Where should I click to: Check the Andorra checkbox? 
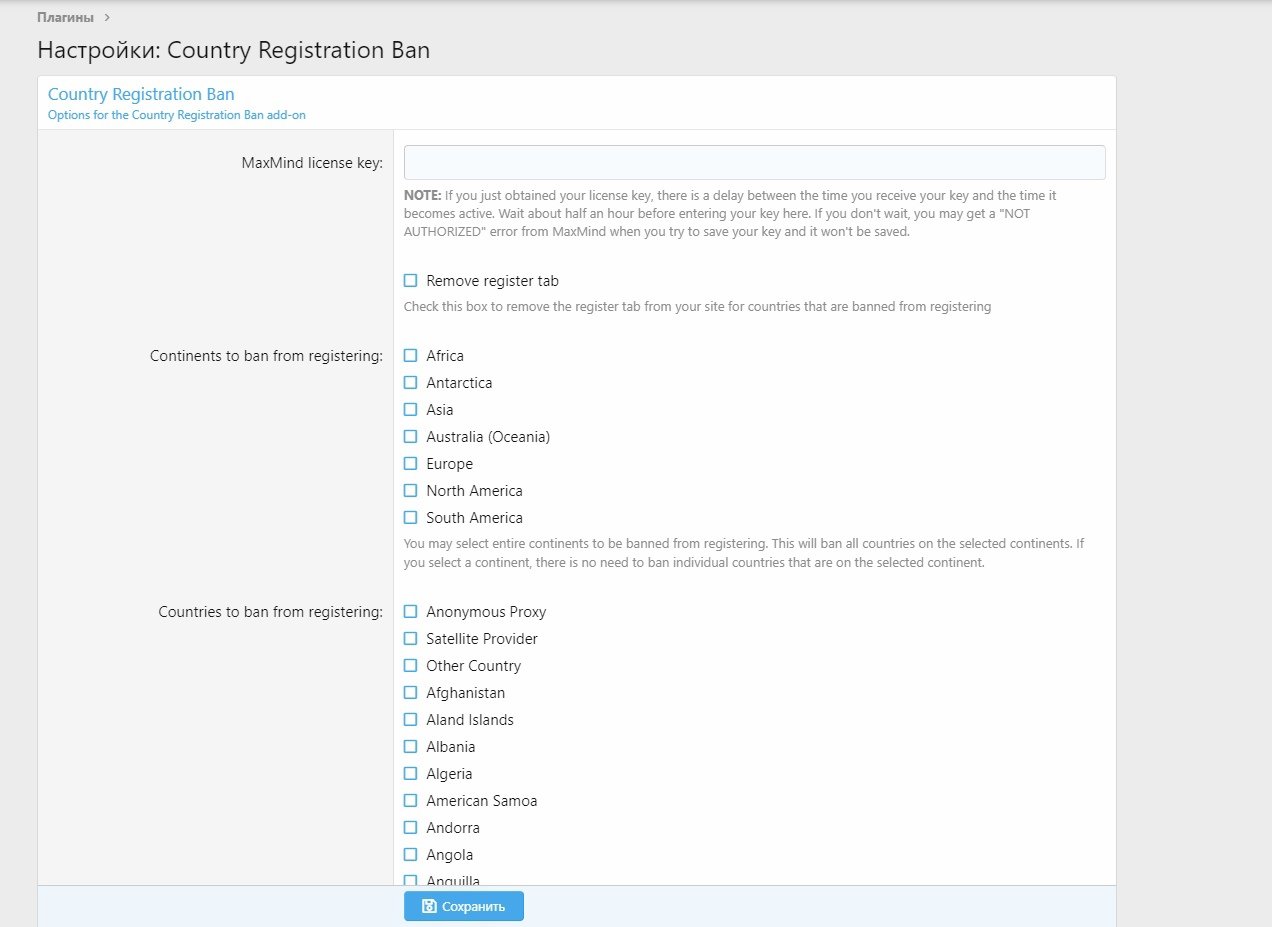[410, 827]
